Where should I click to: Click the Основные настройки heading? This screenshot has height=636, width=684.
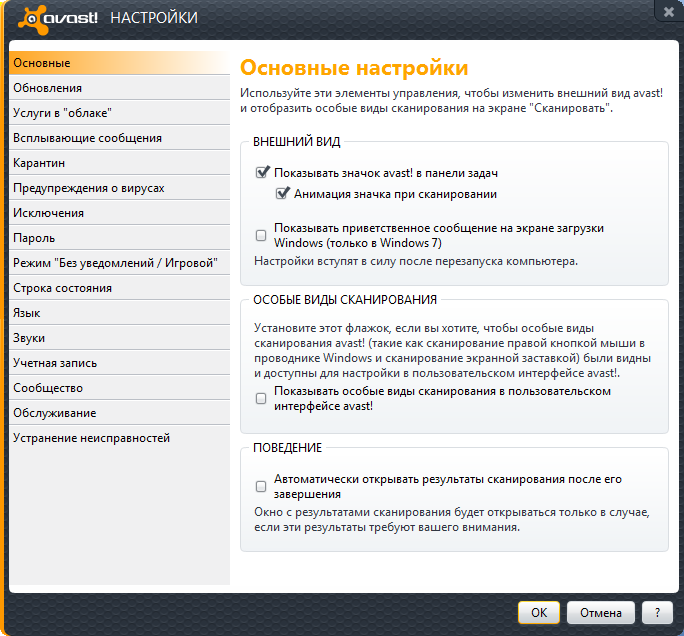tap(354, 68)
